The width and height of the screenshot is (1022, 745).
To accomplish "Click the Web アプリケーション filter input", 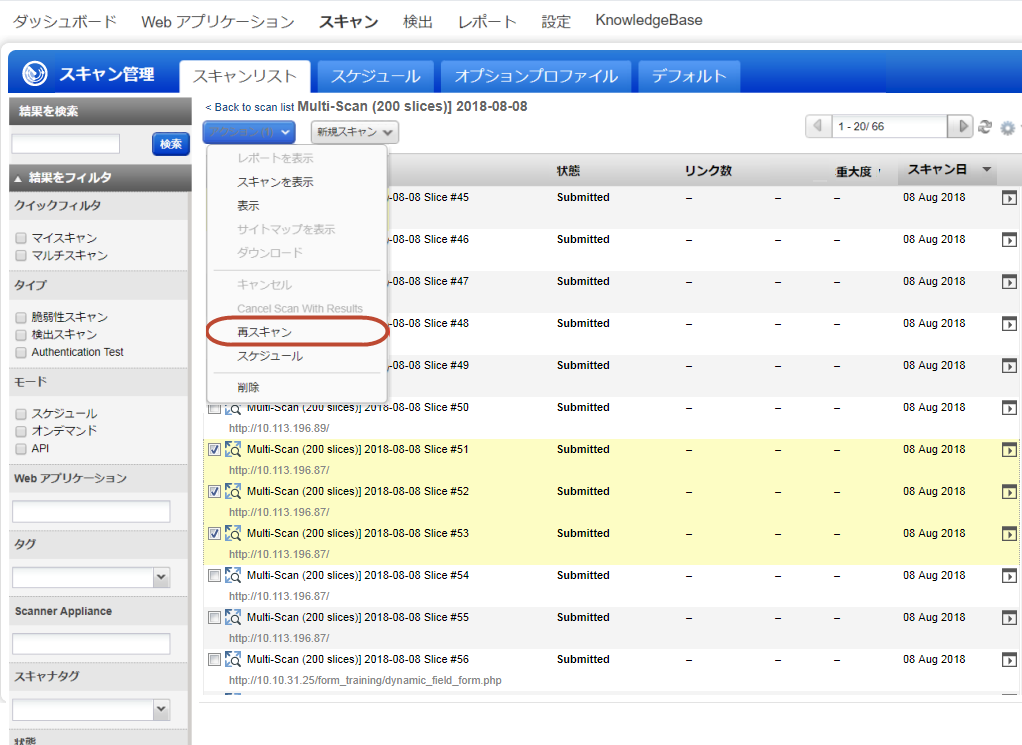I will pos(91,512).
